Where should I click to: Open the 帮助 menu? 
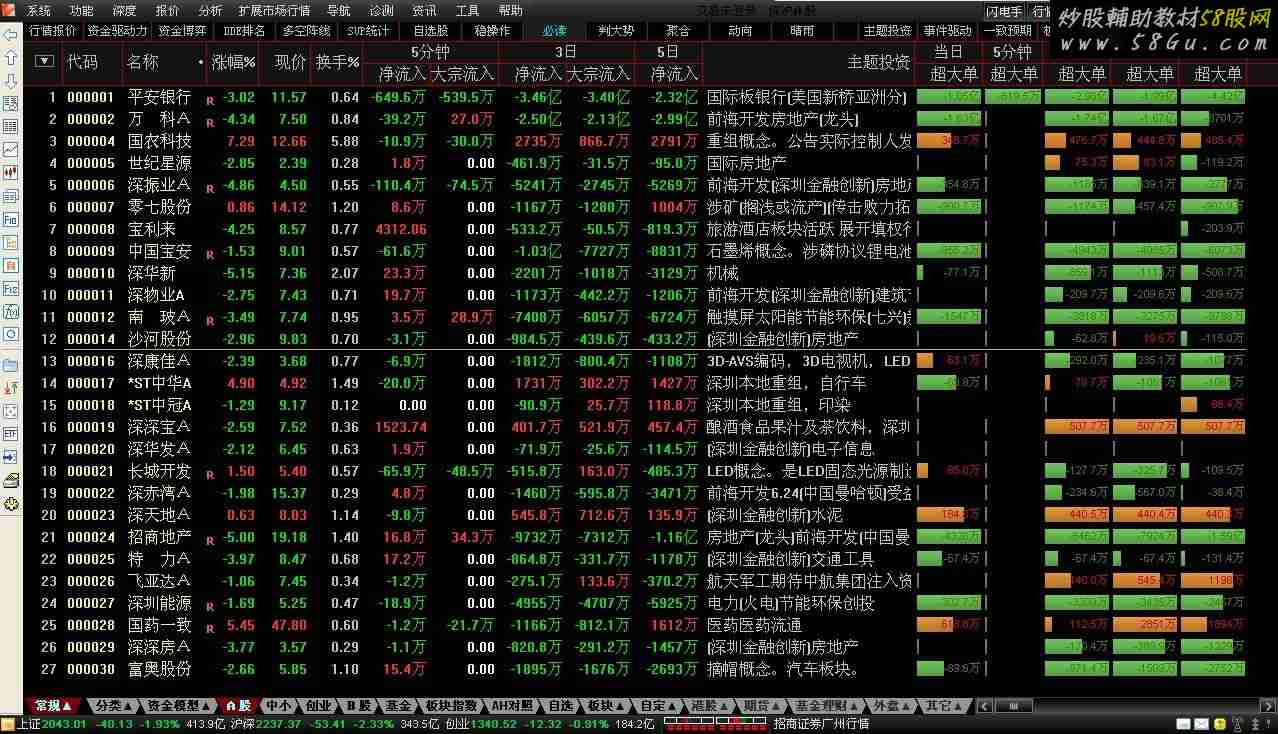click(510, 11)
